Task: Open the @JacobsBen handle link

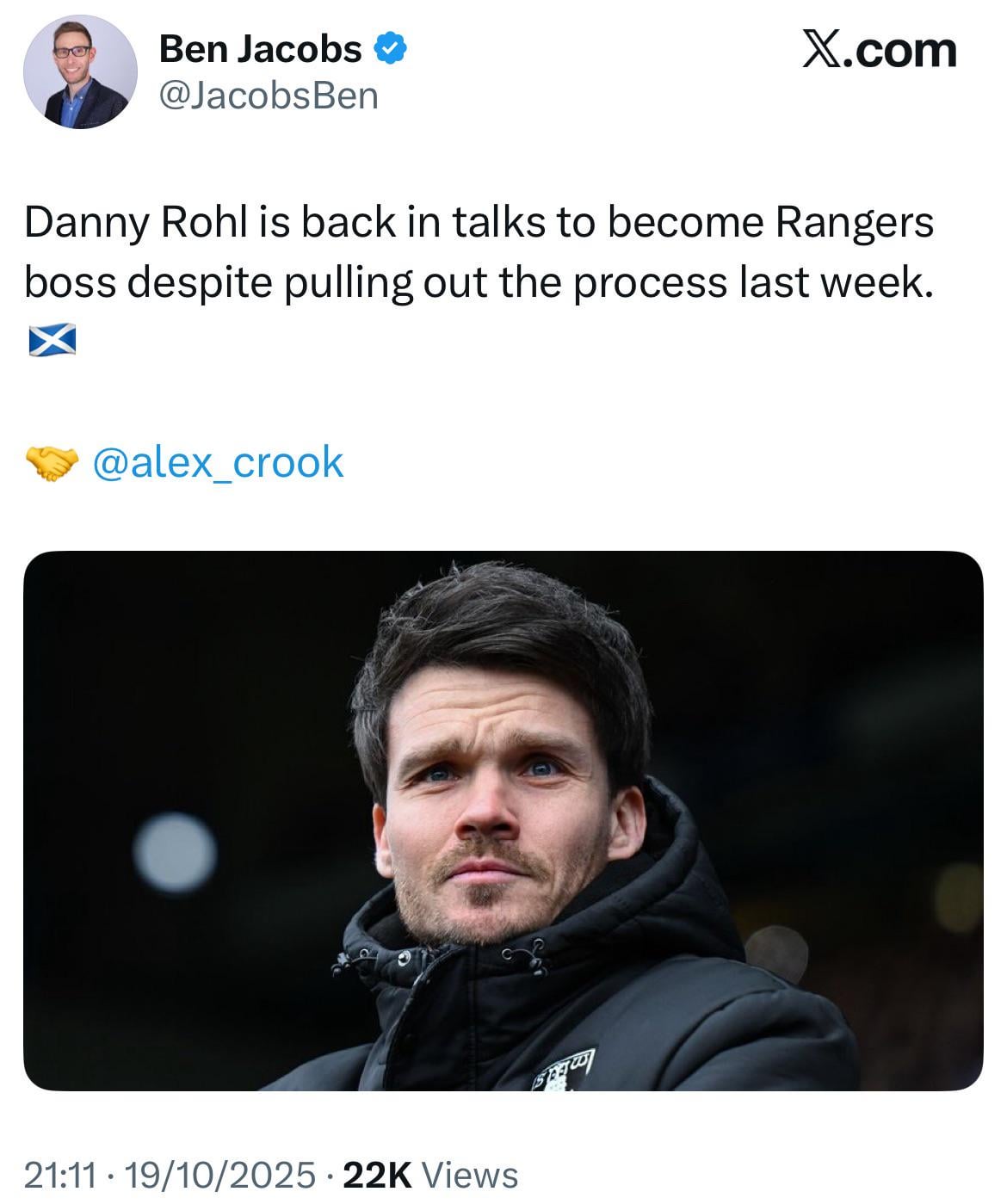Action: [269, 96]
